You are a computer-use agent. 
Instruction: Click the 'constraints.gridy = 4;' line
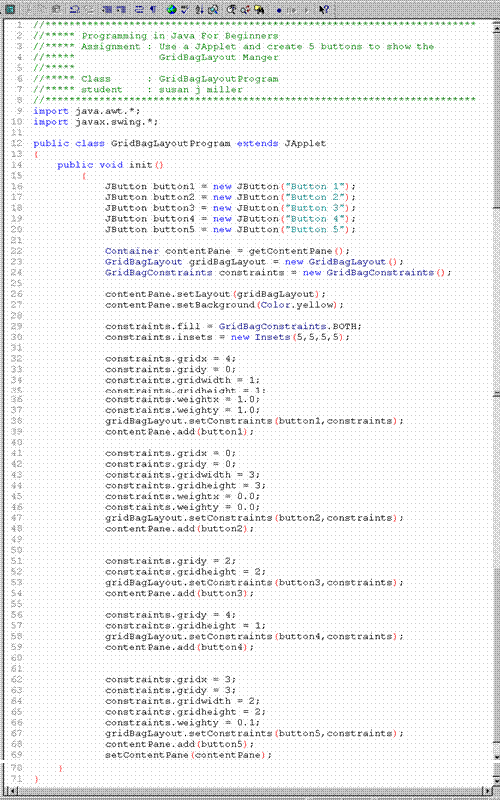coord(170,615)
